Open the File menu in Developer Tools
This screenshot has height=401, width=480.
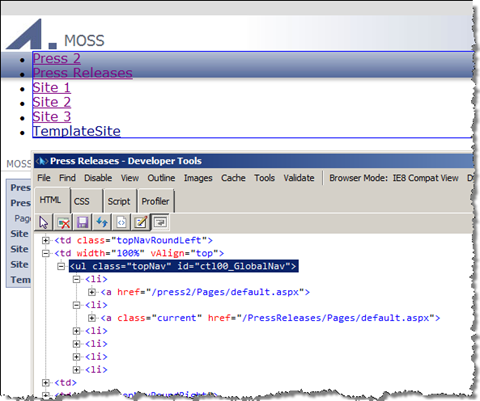44,178
